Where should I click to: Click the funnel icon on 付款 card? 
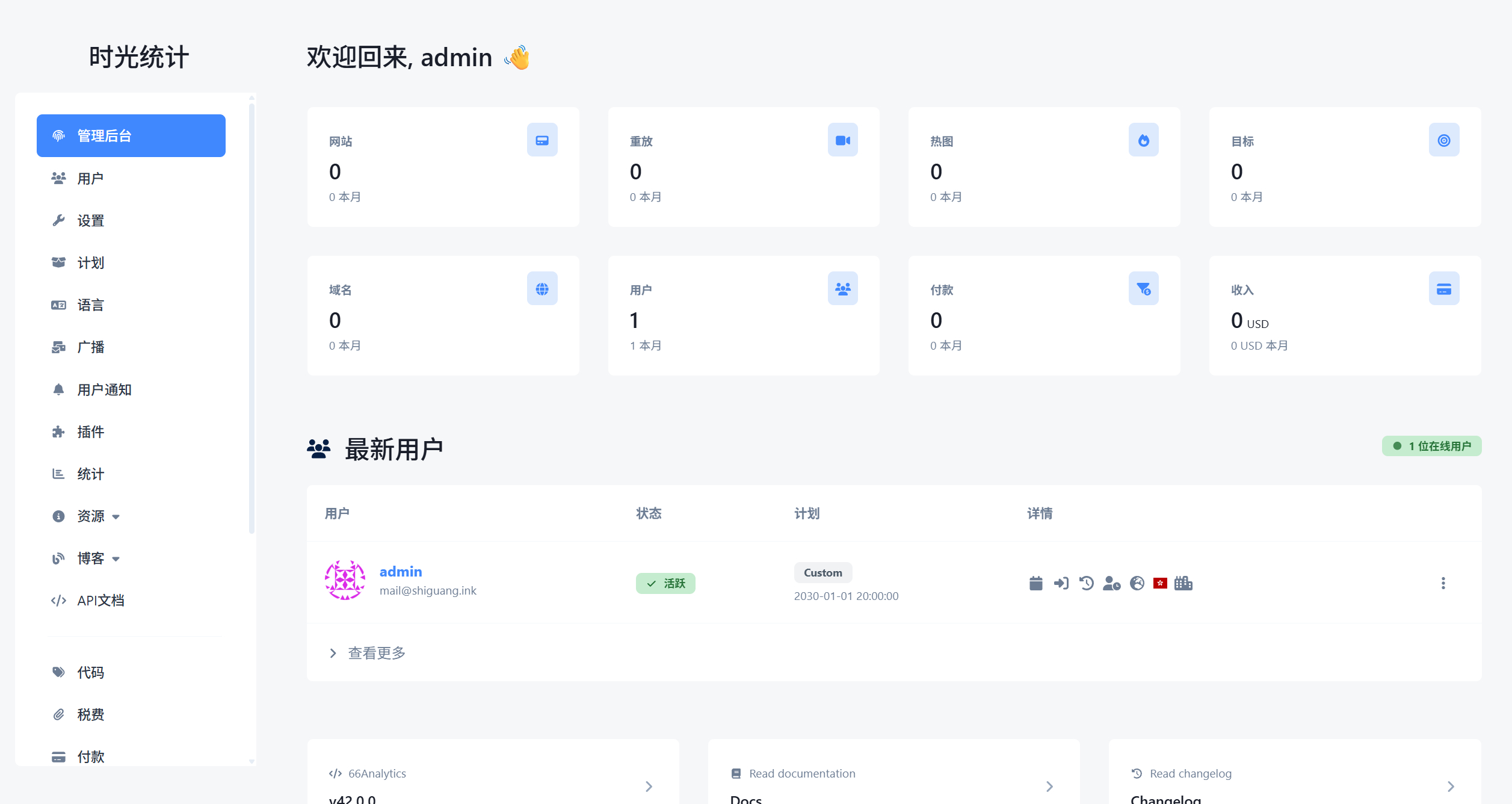[1143, 289]
